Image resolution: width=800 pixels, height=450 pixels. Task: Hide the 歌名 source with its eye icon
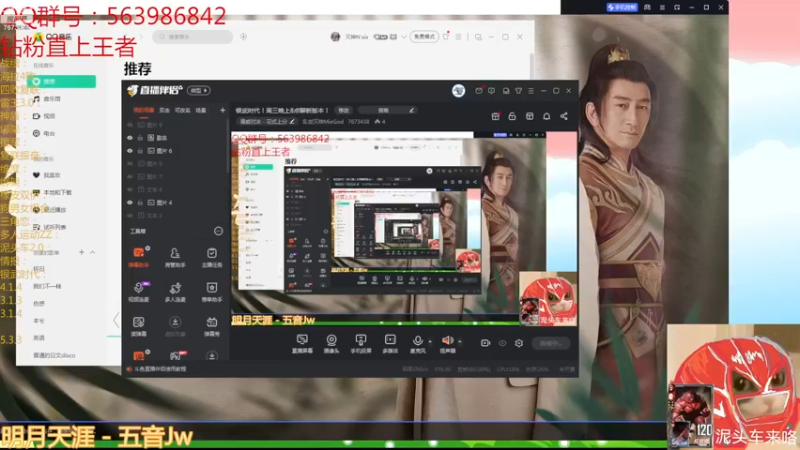pos(130,138)
